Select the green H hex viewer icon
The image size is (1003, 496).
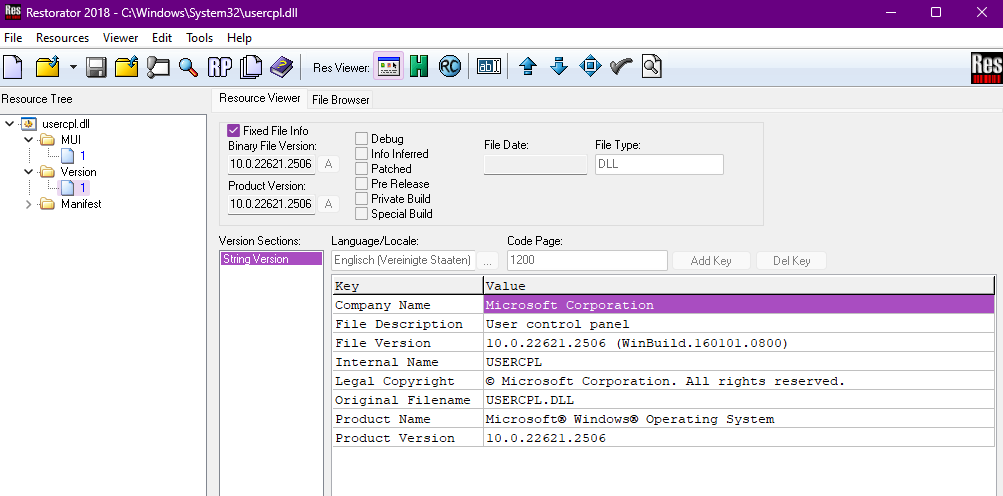419,66
